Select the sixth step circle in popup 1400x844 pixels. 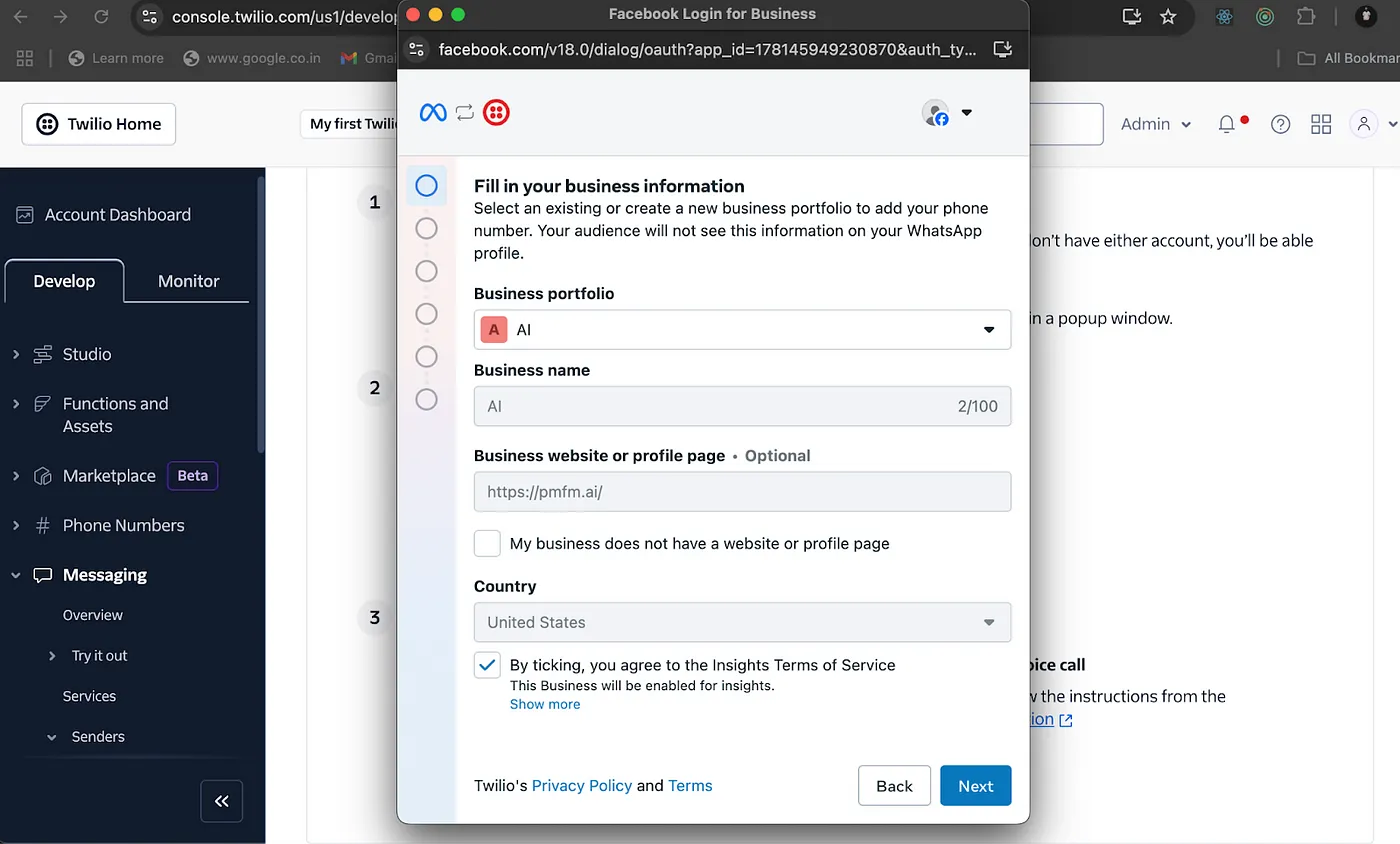tap(426, 400)
